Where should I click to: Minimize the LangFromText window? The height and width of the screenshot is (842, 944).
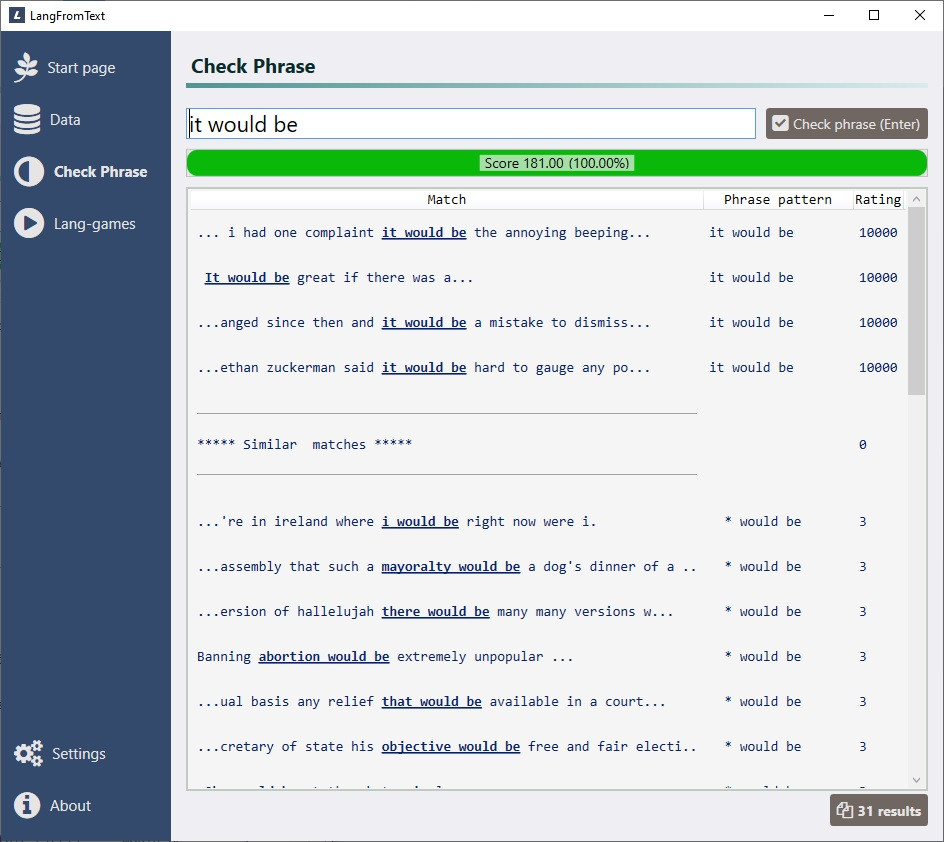pos(829,15)
